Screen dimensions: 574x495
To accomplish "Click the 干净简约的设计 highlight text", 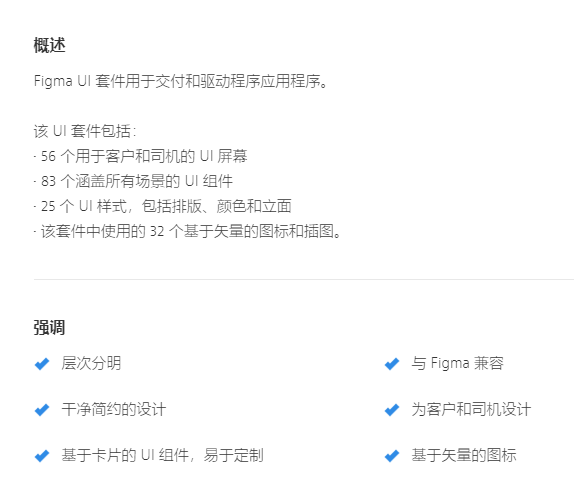I will 114,409.
